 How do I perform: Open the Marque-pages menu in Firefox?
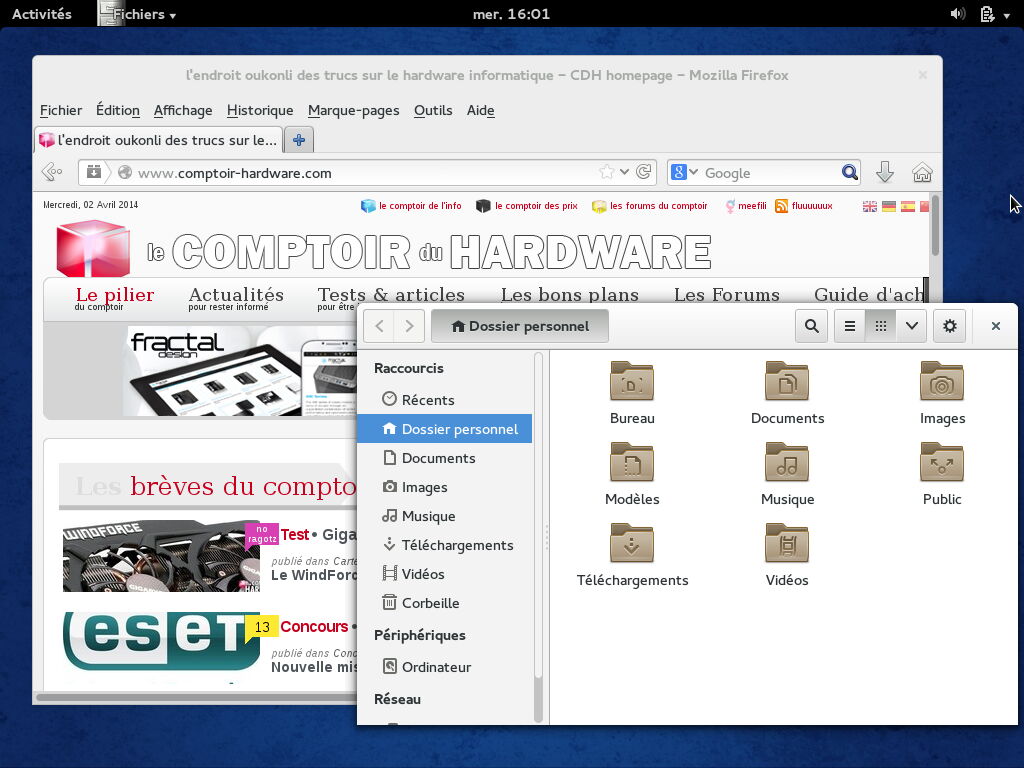[x=355, y=110]
